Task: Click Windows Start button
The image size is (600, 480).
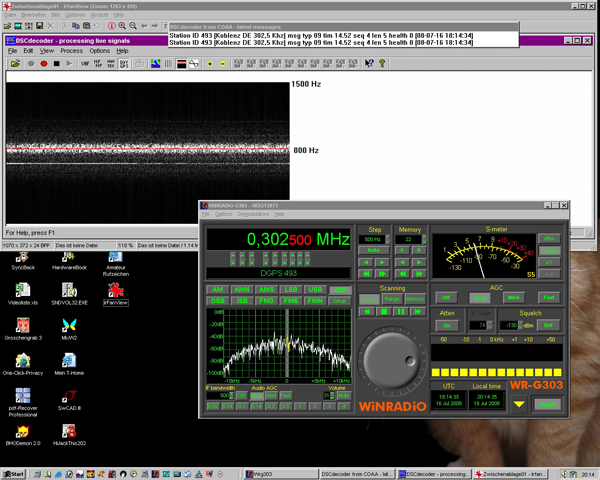Action: pyautogui.click(x=13, y=474)
